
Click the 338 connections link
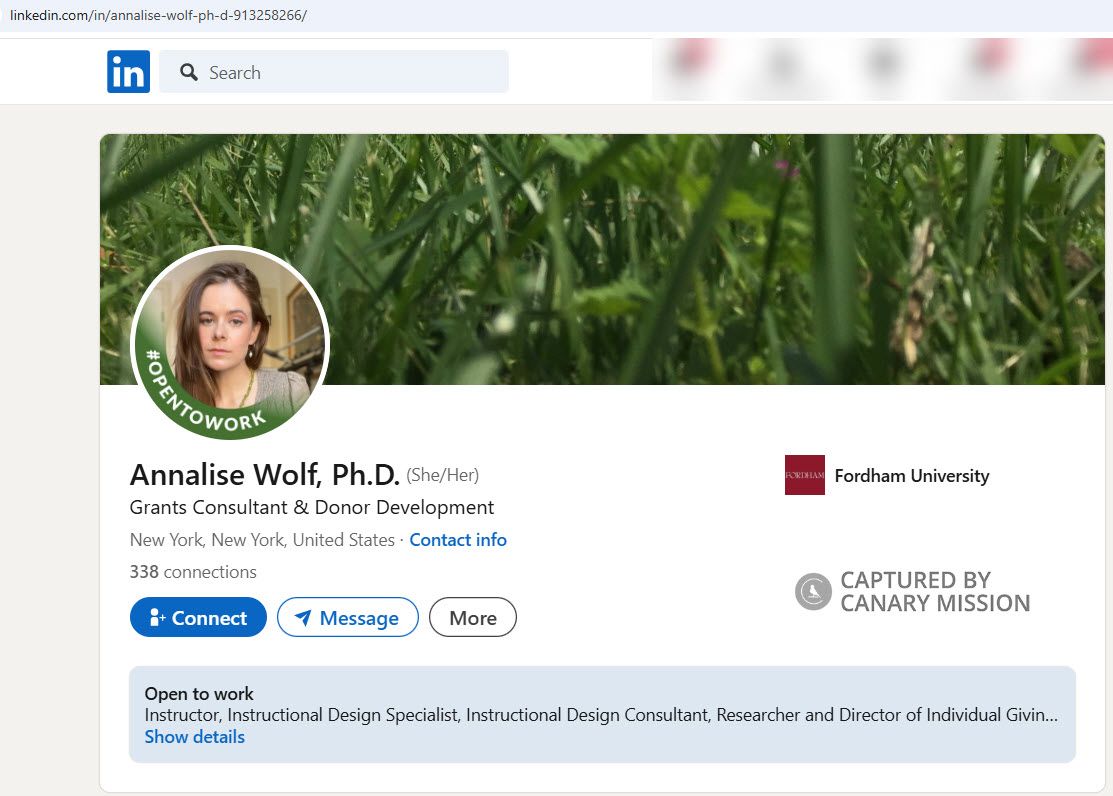[192, 571]
